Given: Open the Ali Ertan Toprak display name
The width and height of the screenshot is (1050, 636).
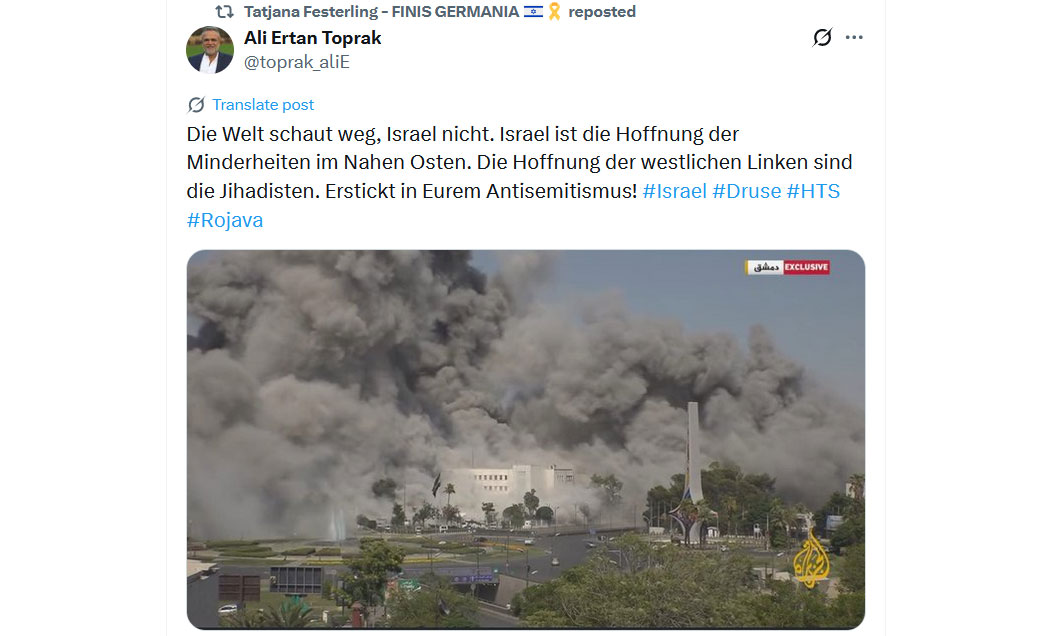Looking at the screenshot, I should pos(313,37).
